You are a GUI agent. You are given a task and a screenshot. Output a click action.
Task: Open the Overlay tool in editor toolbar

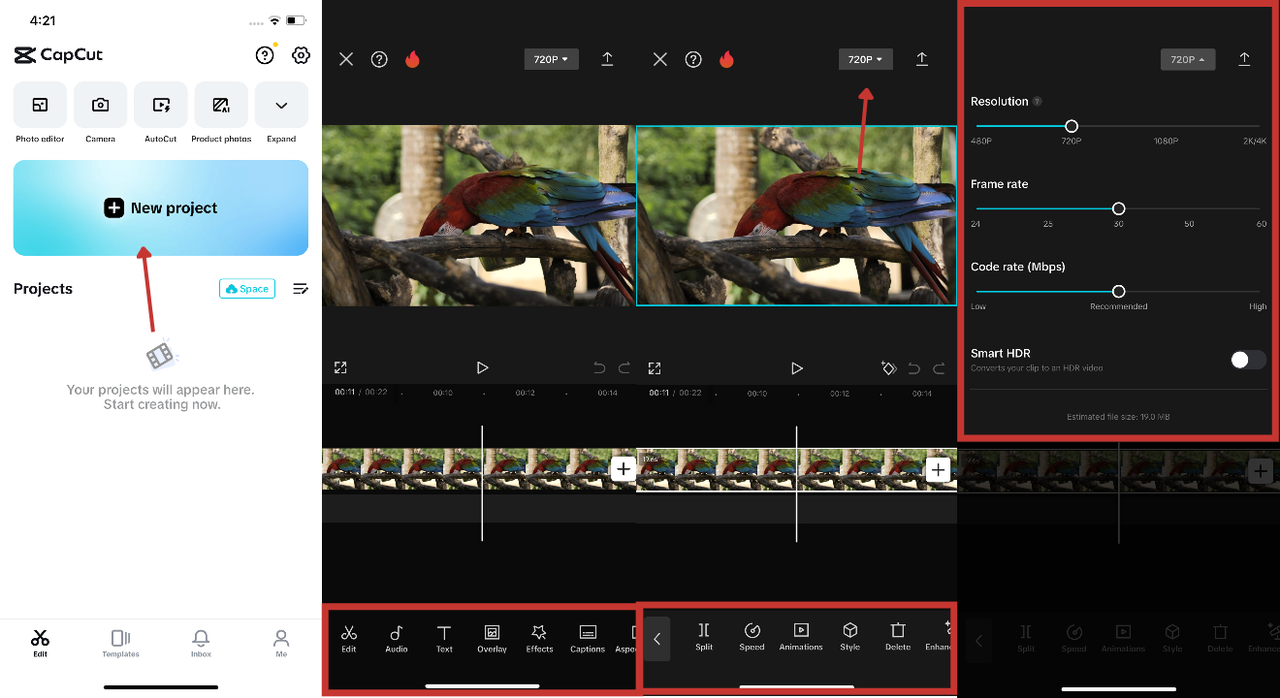coord(492,639)
